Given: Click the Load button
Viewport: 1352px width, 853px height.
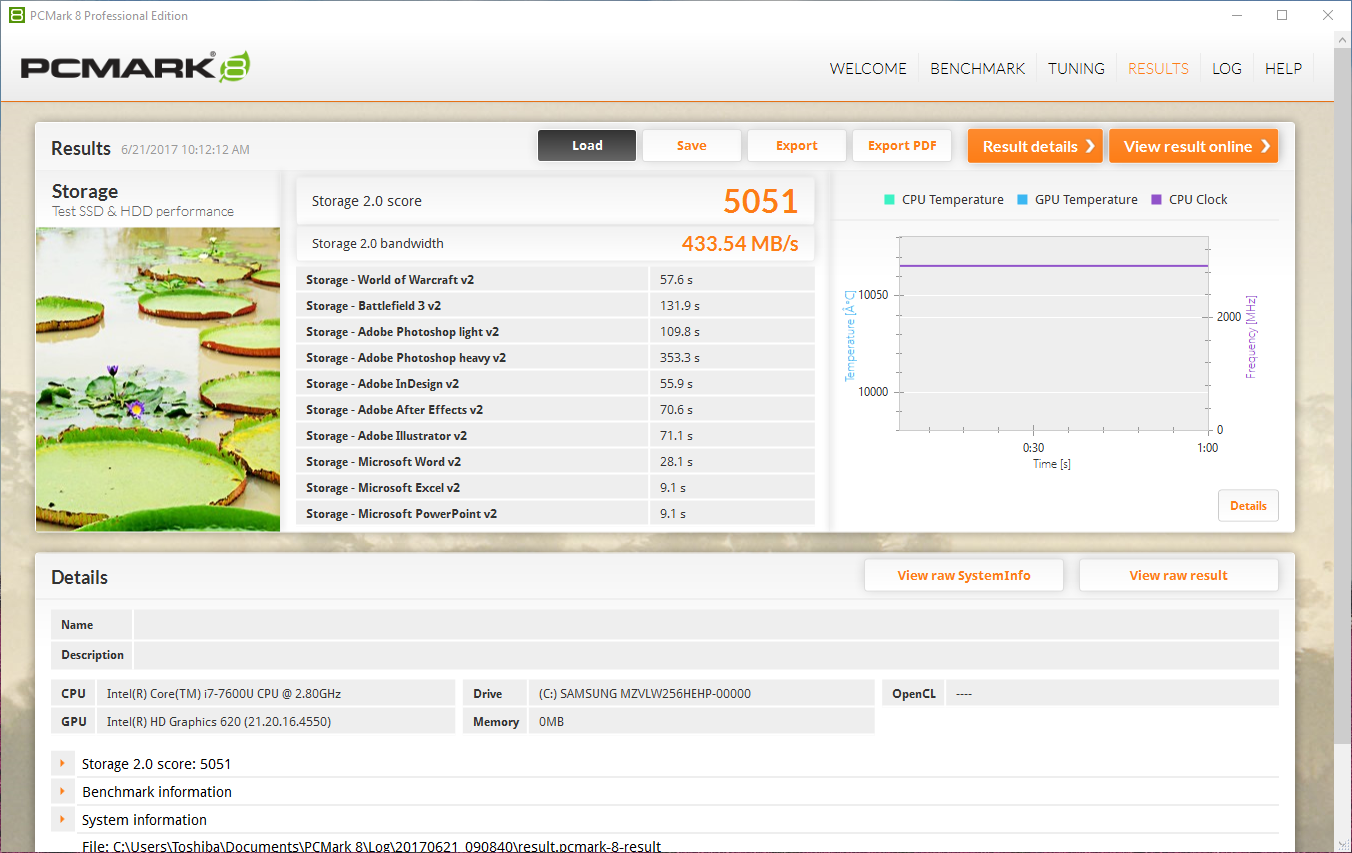Looking at the screenshot, I should [x=587, y=146].
